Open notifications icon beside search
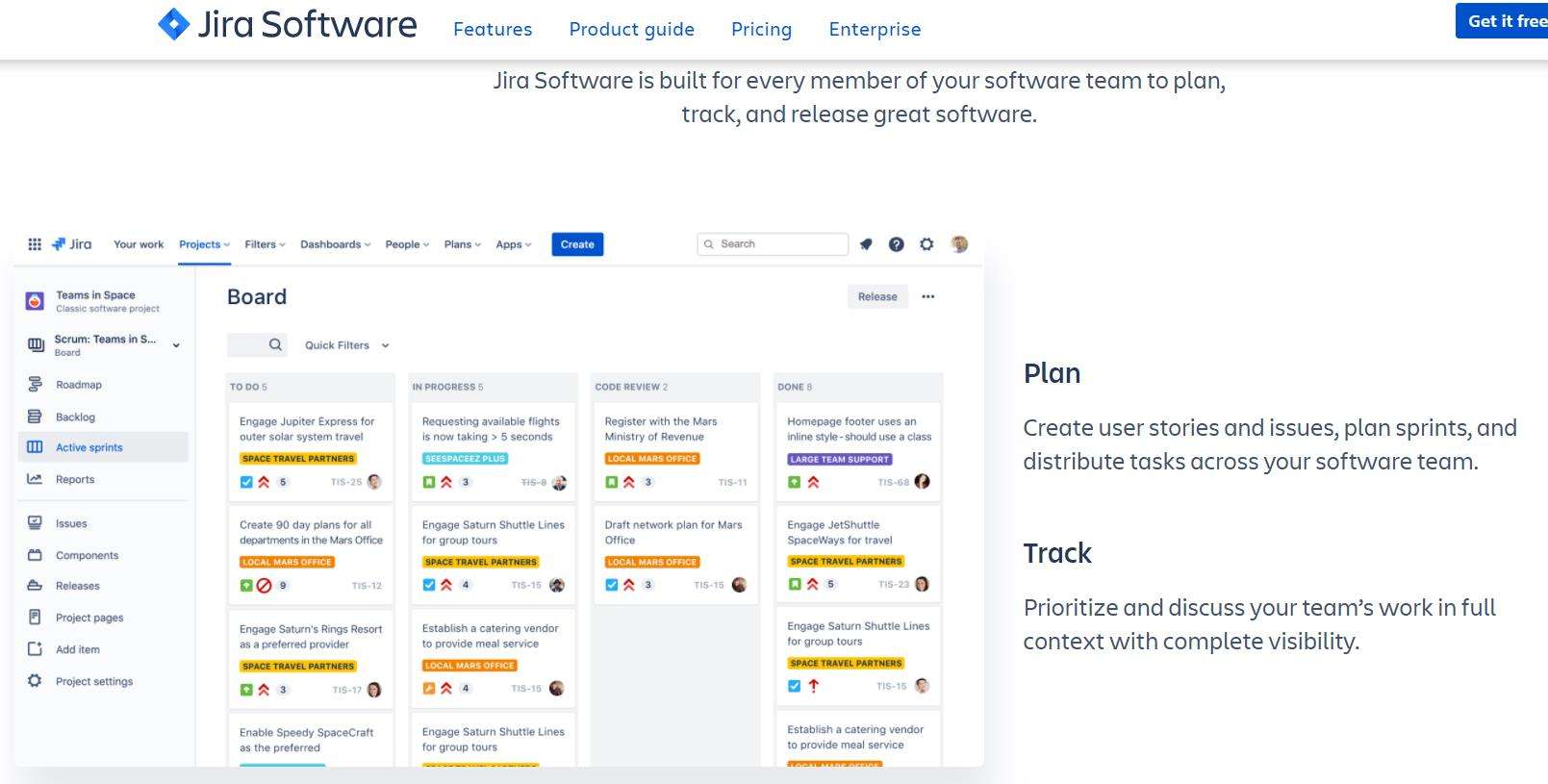The width and height of the screenshot is (1548, 784). (x=866, y=244)
